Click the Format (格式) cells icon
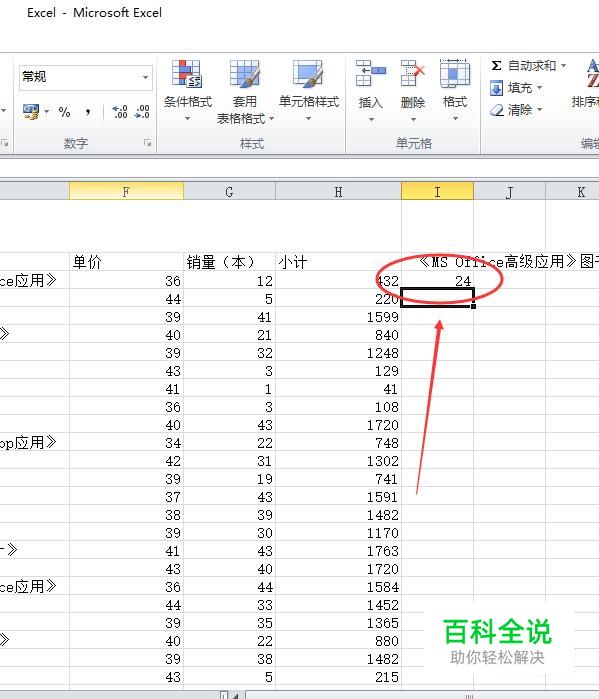The width and height of the screenshot is (599, 699). click(455, 74)
